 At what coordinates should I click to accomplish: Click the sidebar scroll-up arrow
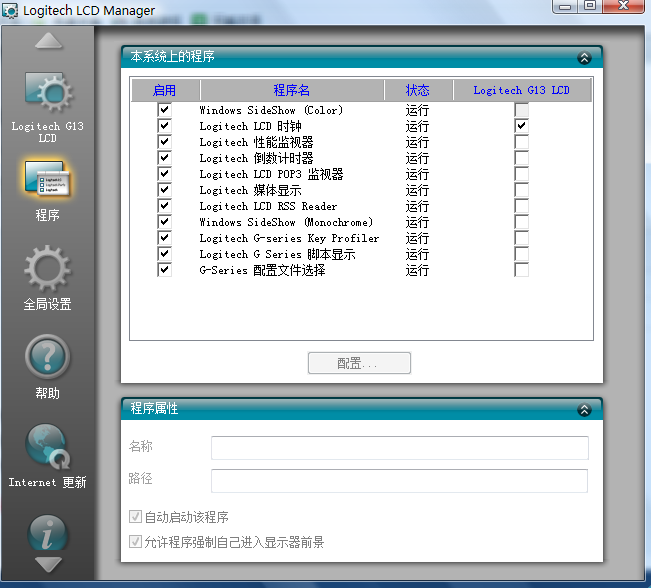pos(49,41)
